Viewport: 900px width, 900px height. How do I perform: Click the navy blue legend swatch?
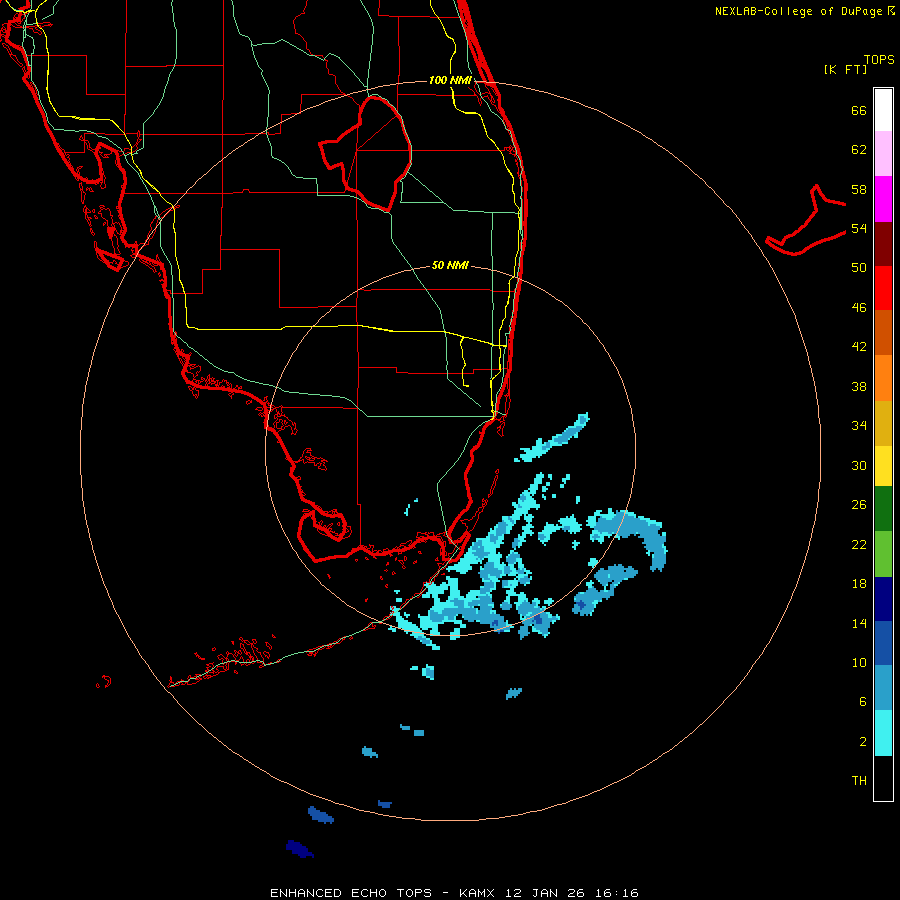point(883,599)
